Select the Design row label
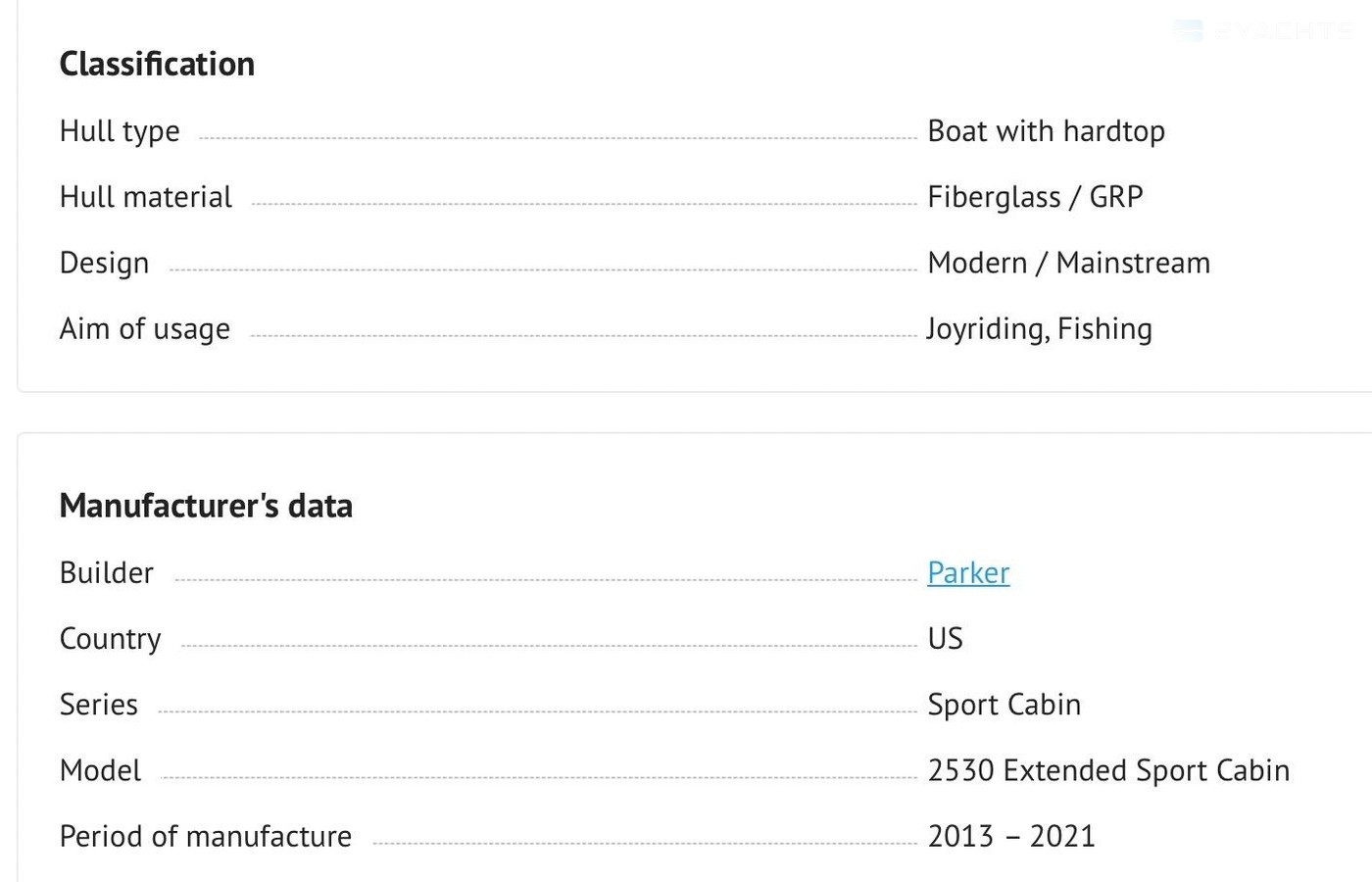Image resolution: width=1372 pixels, height=882 pixels. (x=105, y=264)
